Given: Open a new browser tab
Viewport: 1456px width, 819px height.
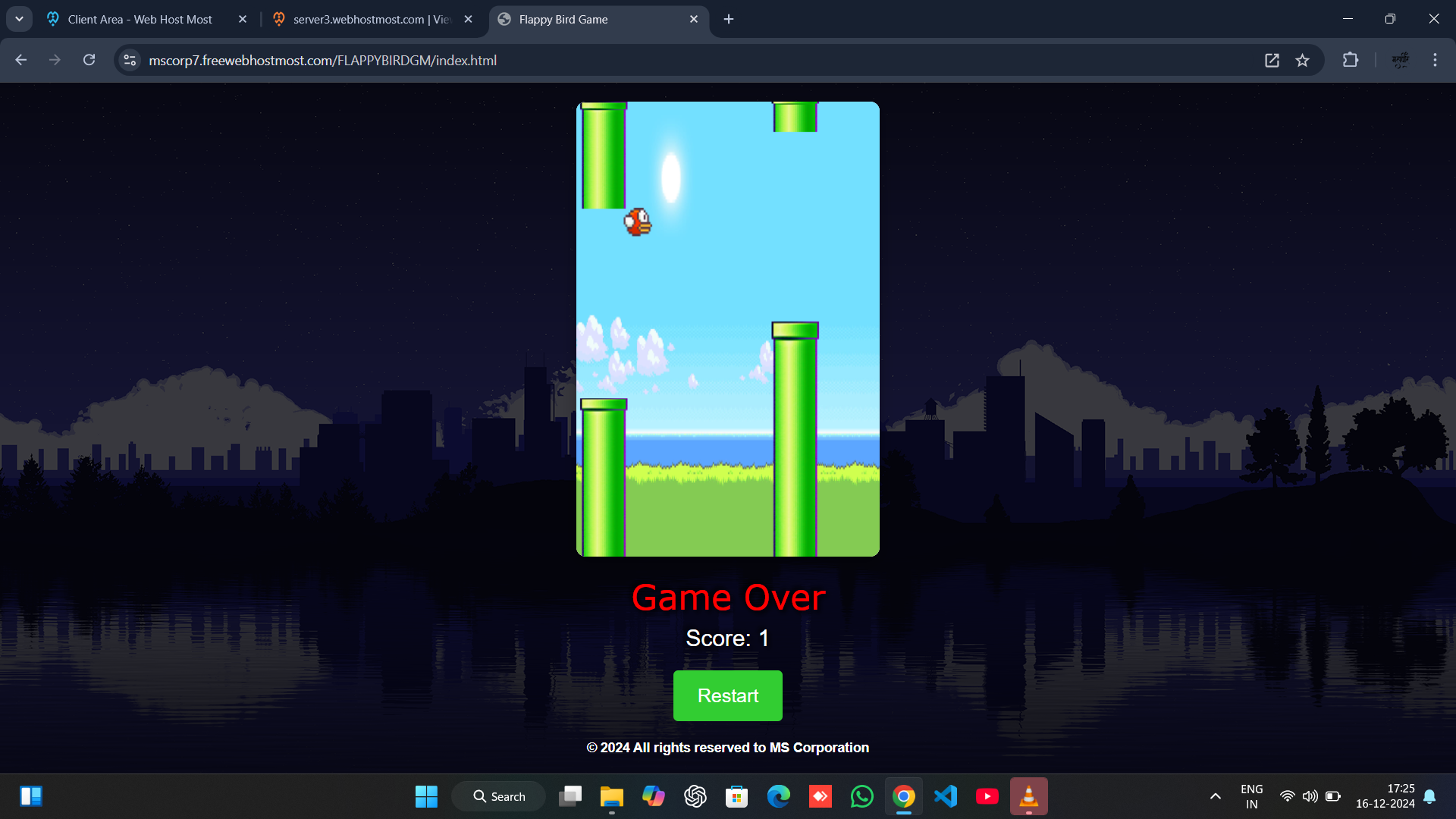Looking at the screenshot, I should tap(729, 19).
